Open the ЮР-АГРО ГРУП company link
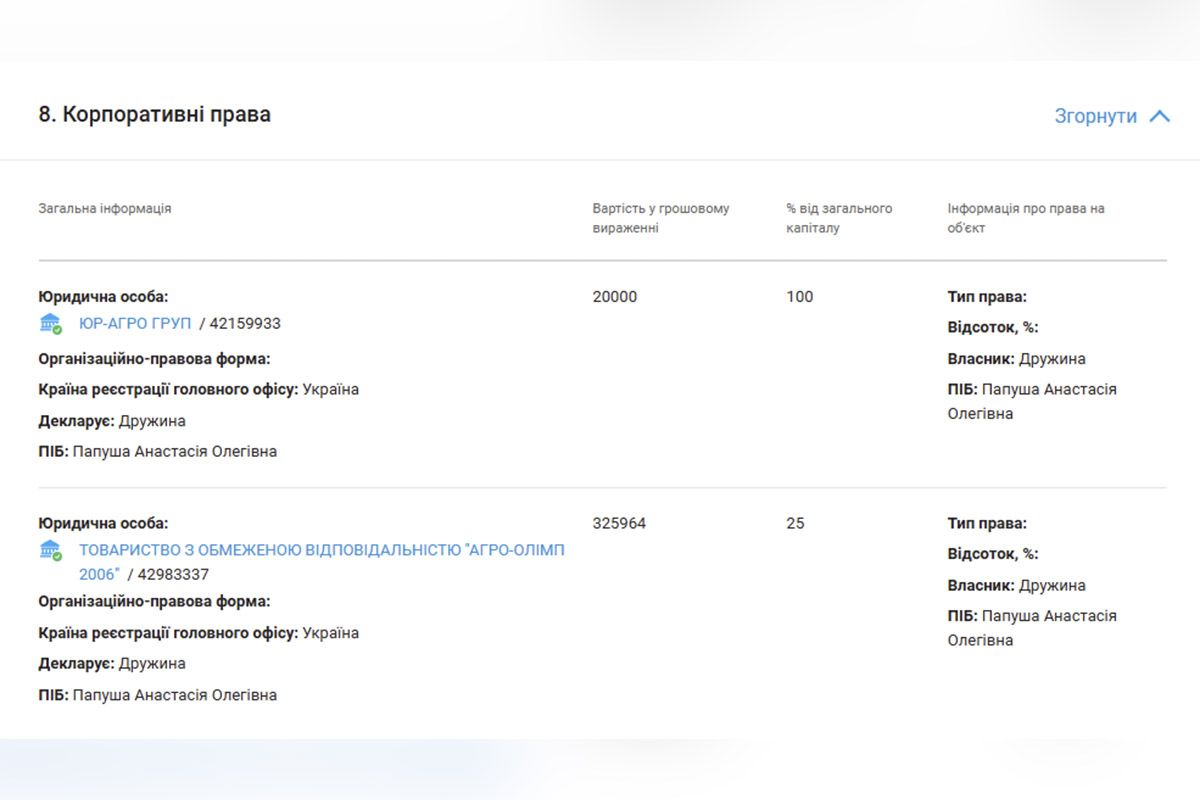 click(135, 323)
